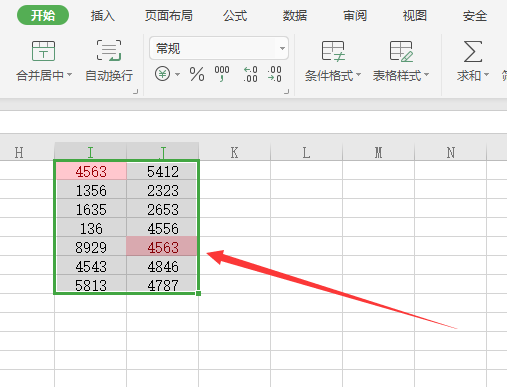507x387 pixels.
Task: Click the Auto Wrap Text icon
Action: click(109, 50)
